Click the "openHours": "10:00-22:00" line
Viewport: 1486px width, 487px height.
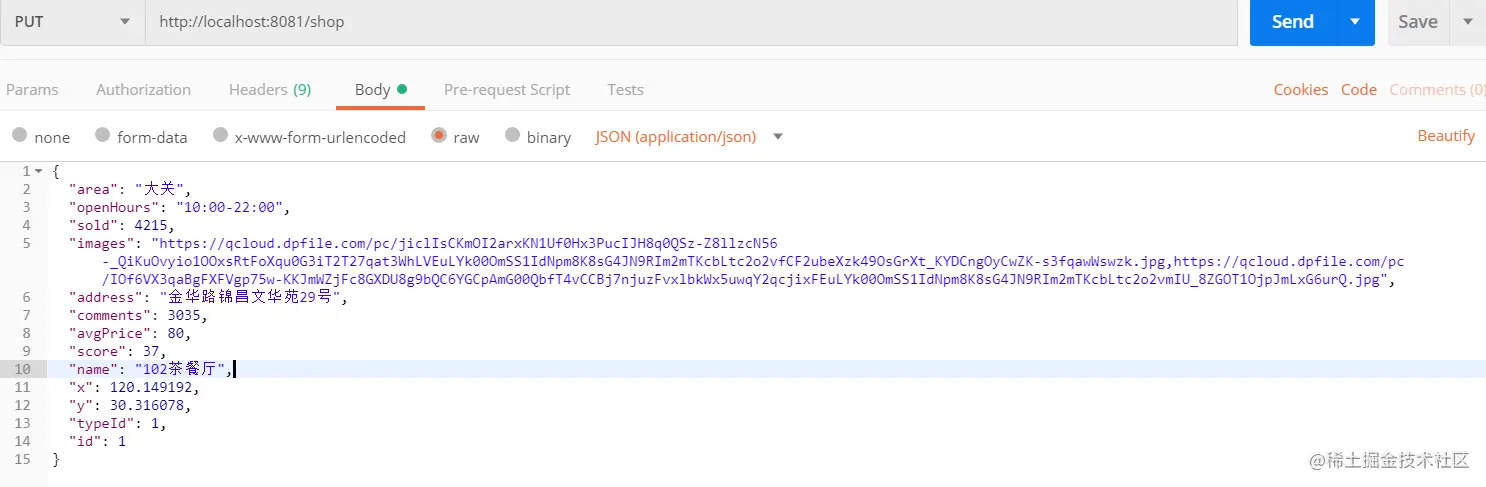[179, 207]
